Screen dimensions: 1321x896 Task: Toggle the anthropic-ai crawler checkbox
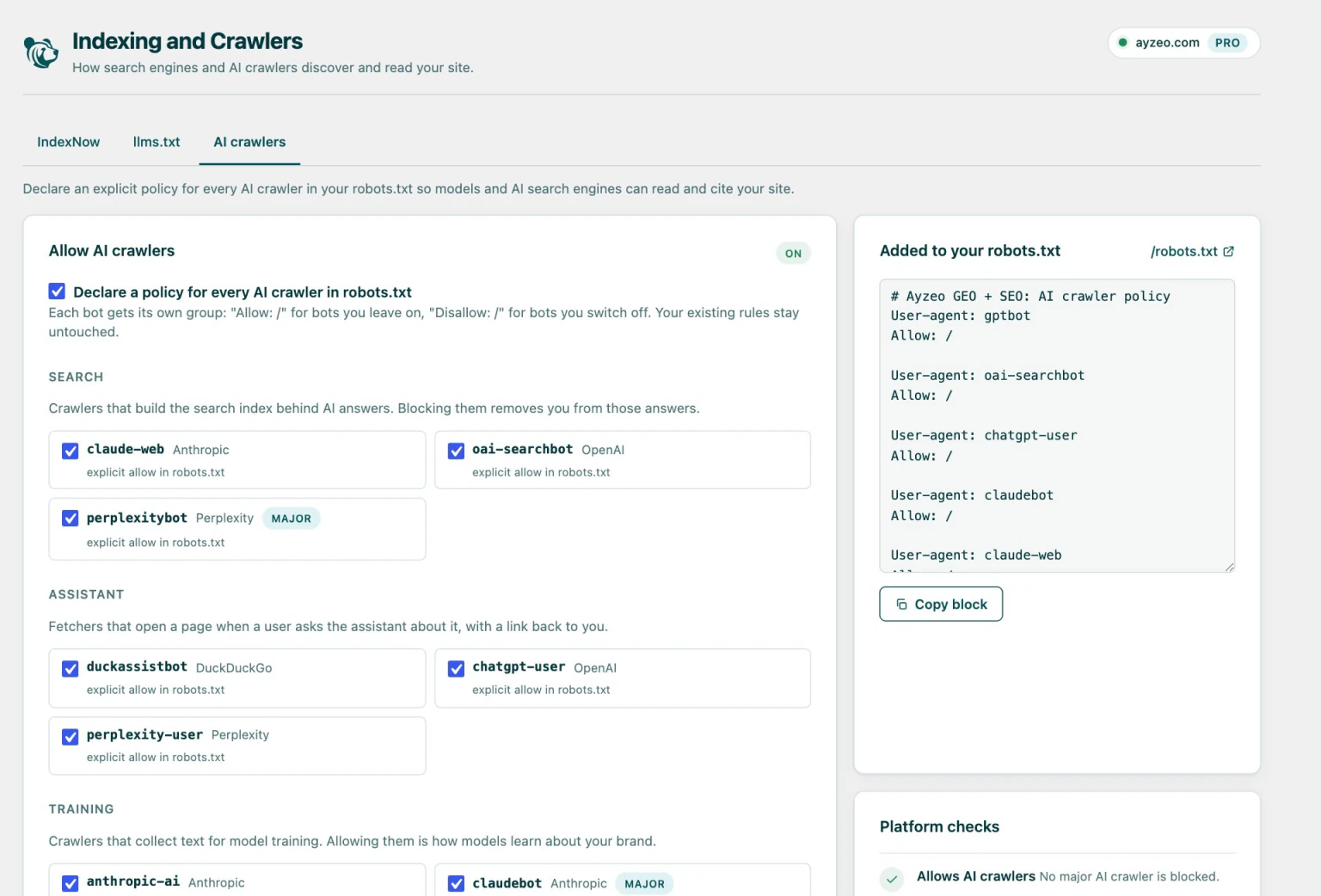(x=71, y=883)
